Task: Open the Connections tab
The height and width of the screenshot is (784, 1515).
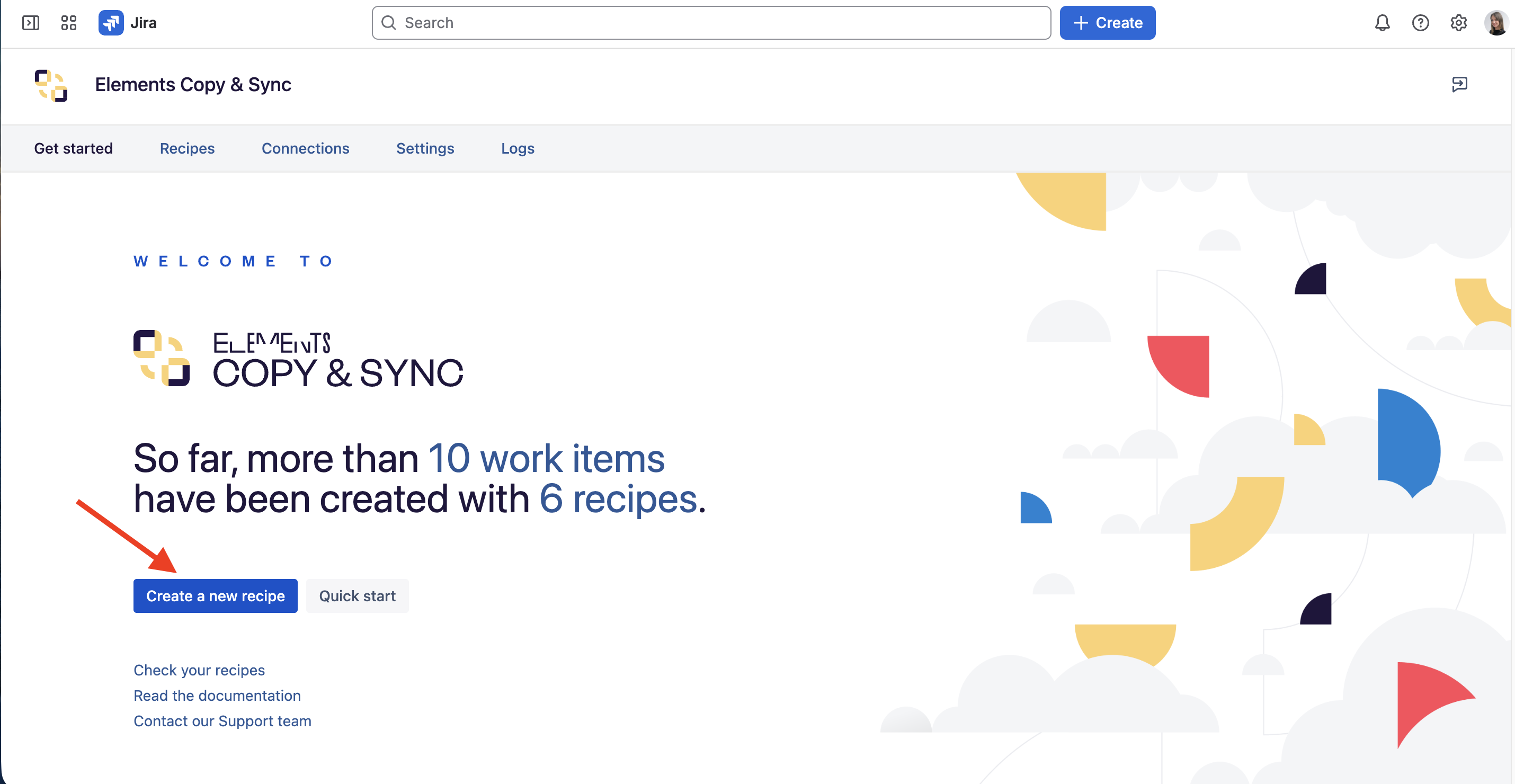Action: (305, 148)
